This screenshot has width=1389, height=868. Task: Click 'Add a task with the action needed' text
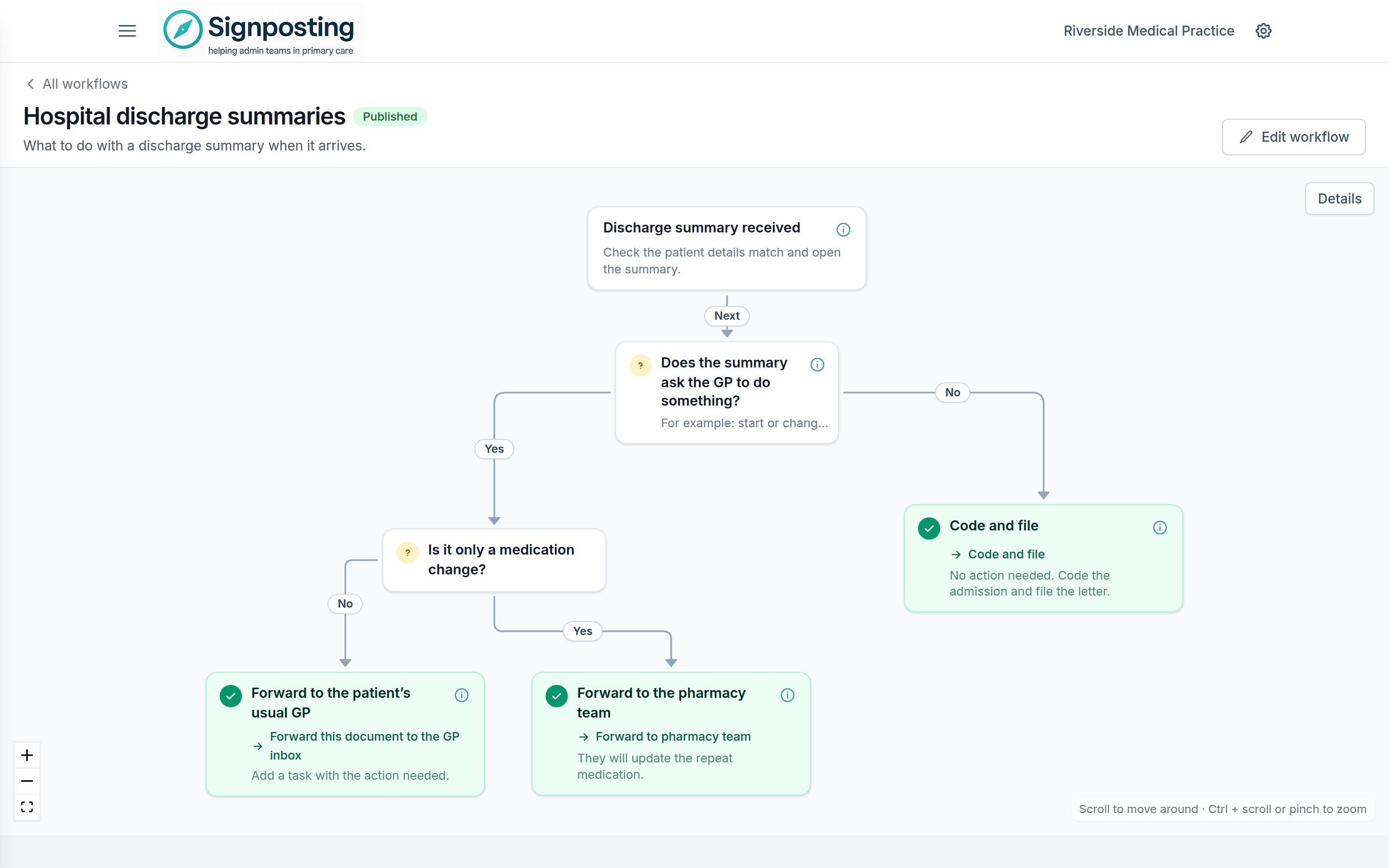click(x=350, y=775)
